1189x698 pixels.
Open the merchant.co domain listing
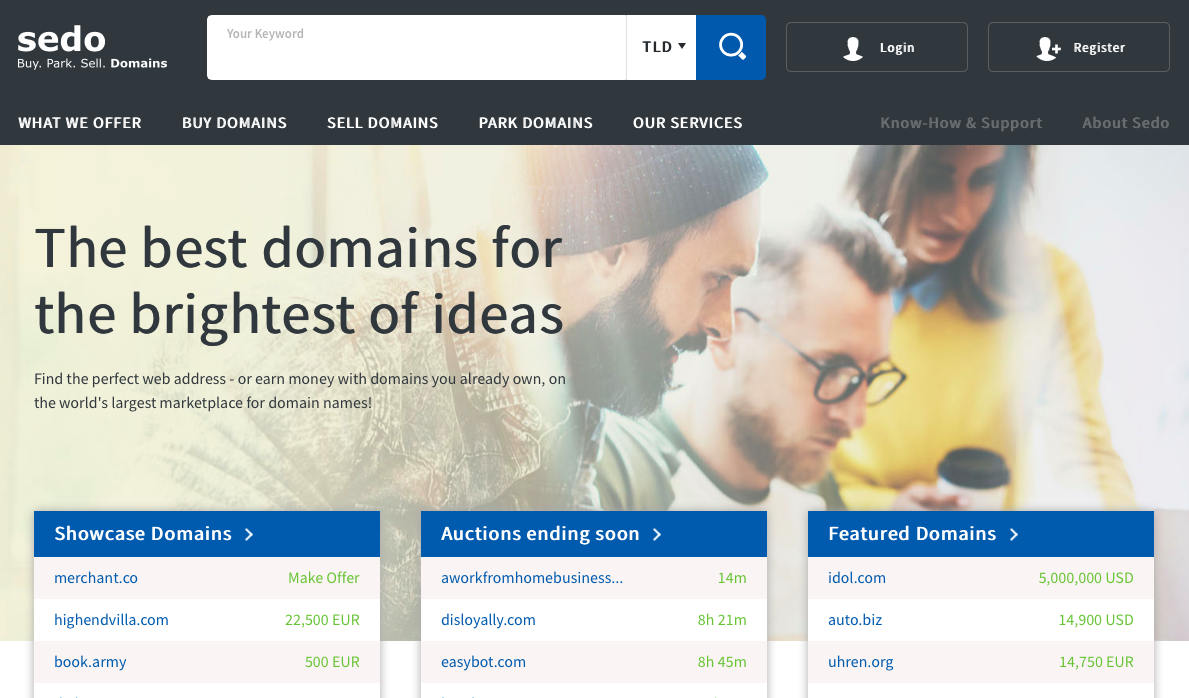pyautogui.click(x=96, y=578)
